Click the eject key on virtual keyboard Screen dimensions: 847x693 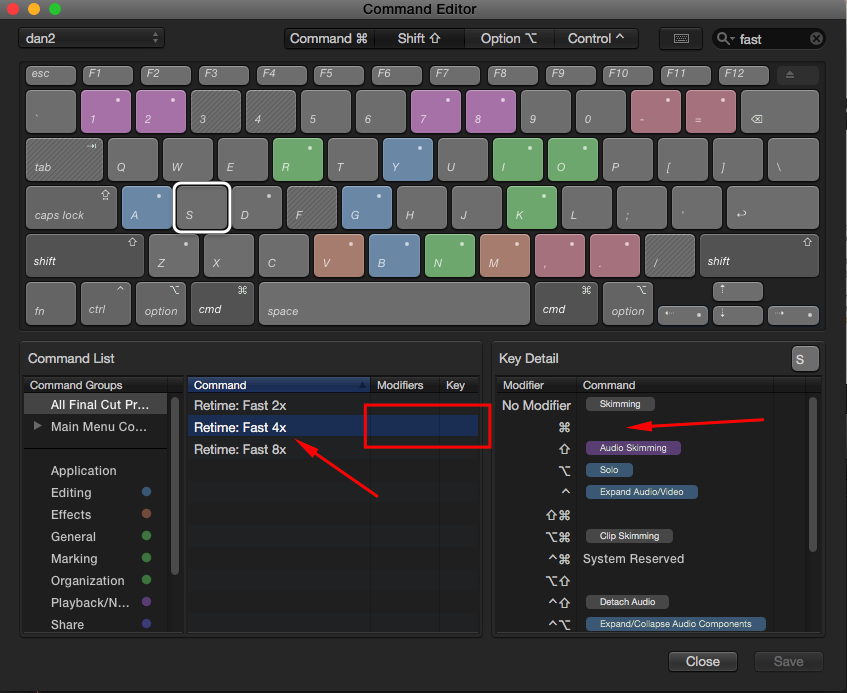(x=797, y=75)
